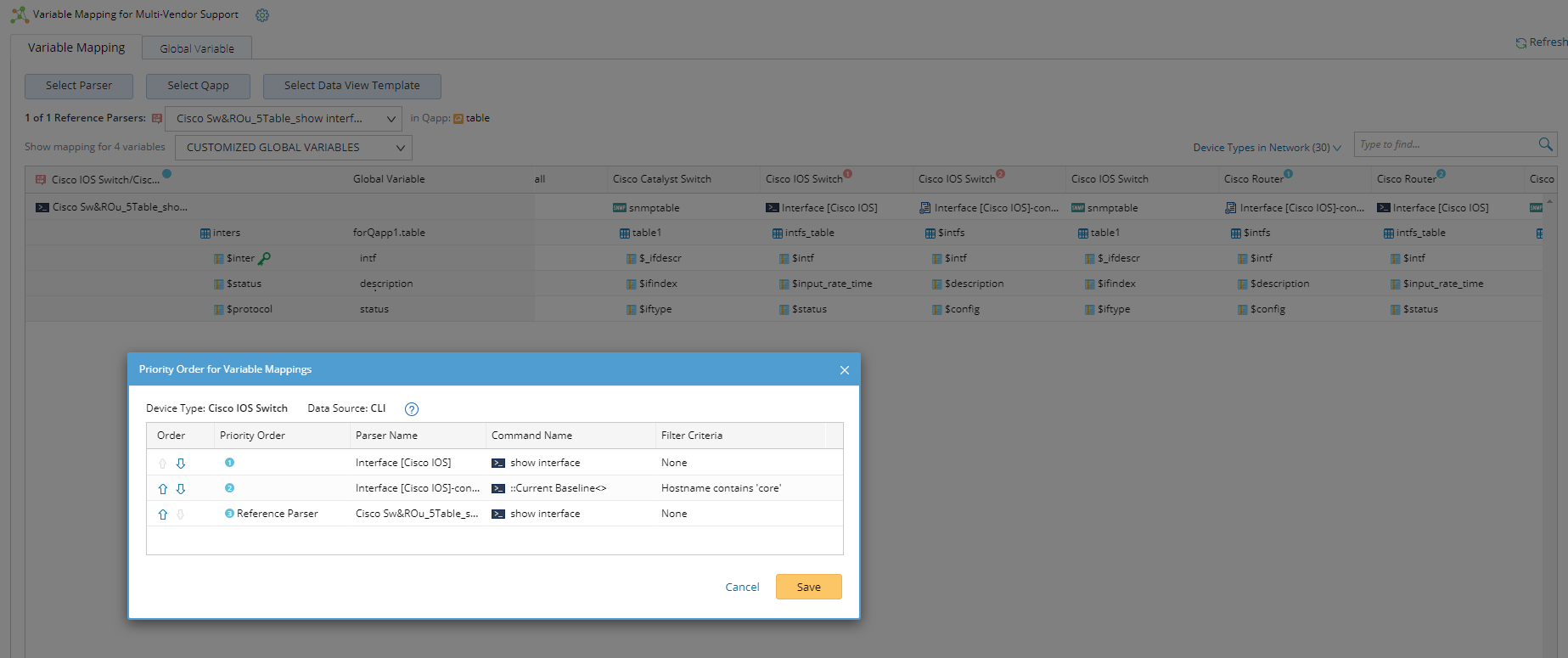The width and height of the screenshot is (1568, 658).
Task: Click the Command Name column header
Action: point(531,436)
